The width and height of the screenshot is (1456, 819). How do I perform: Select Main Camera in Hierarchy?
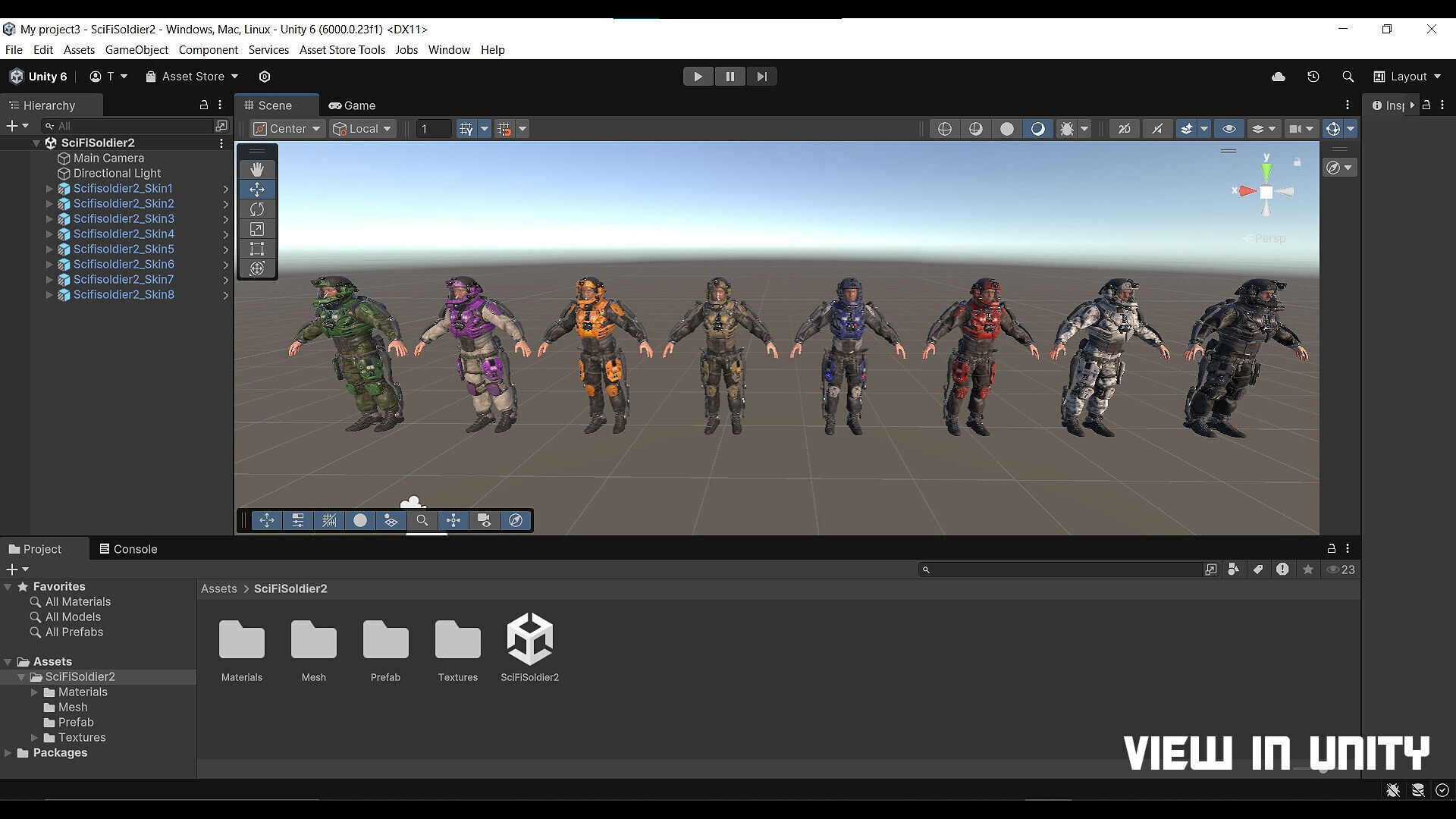point(108,158)
